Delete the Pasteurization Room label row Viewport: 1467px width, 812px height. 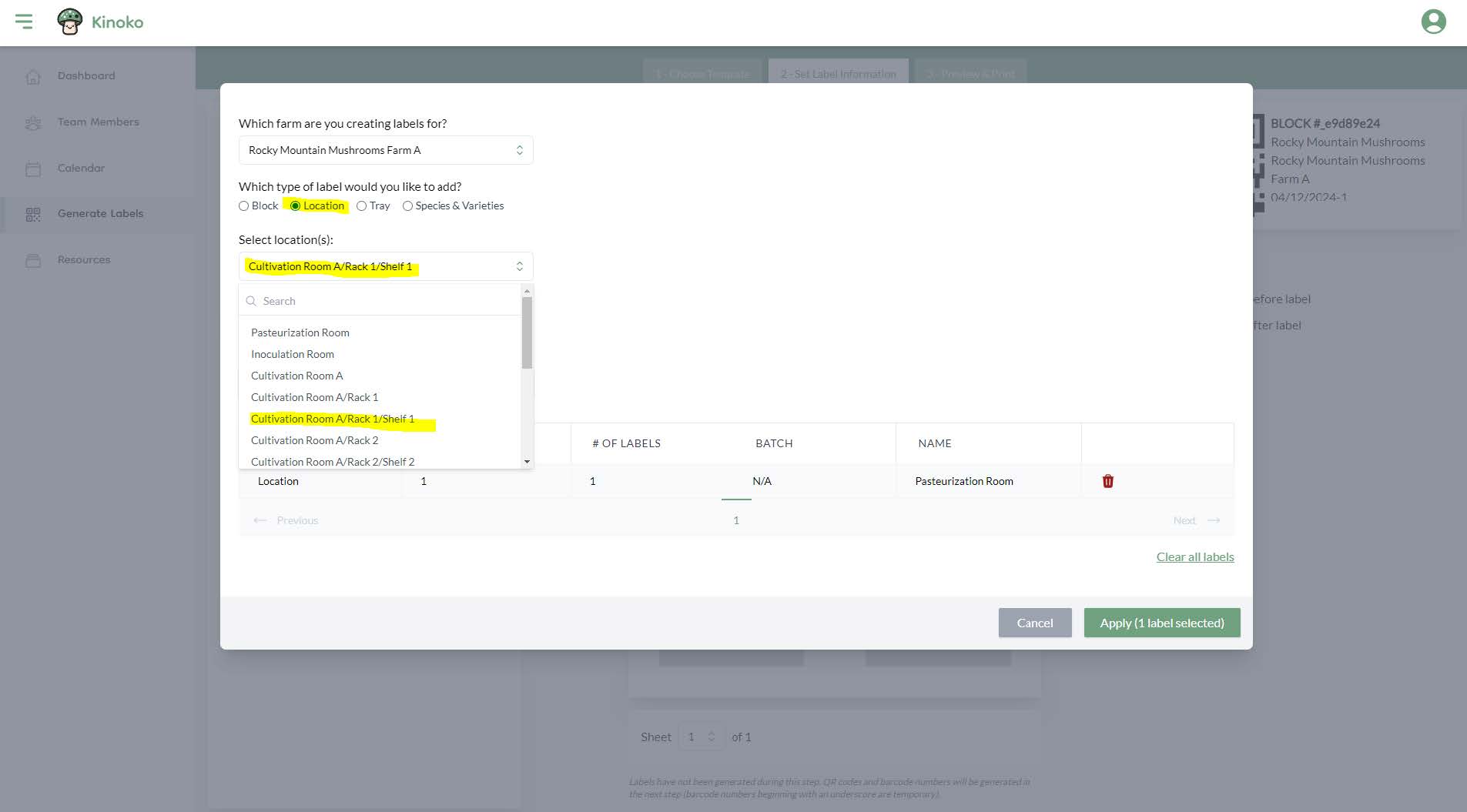1107,481
